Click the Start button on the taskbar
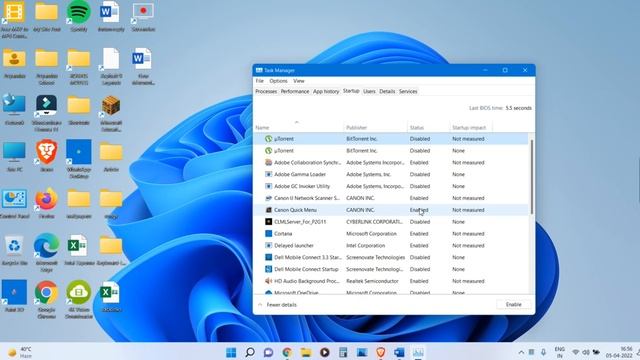The height and width of the screenshot is (360, 640). [231, 352]
